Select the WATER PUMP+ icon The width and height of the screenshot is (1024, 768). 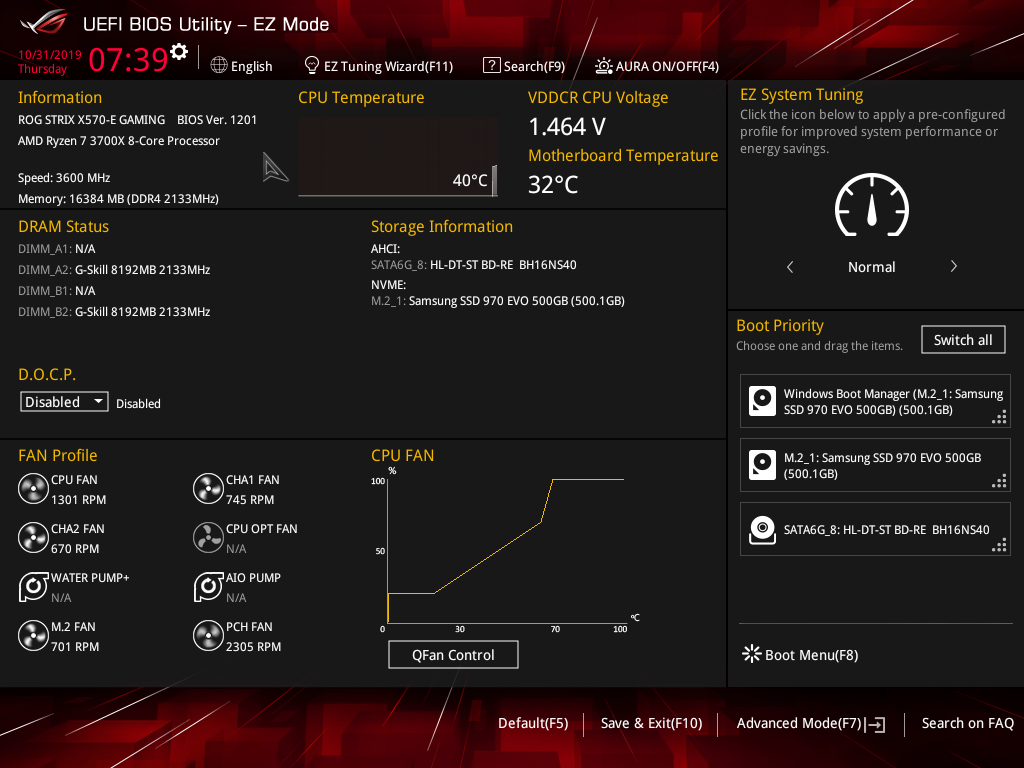33,586
